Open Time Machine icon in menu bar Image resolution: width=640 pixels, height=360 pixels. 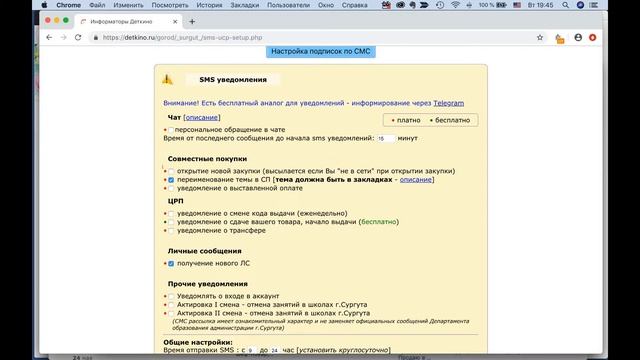[440, 5]
